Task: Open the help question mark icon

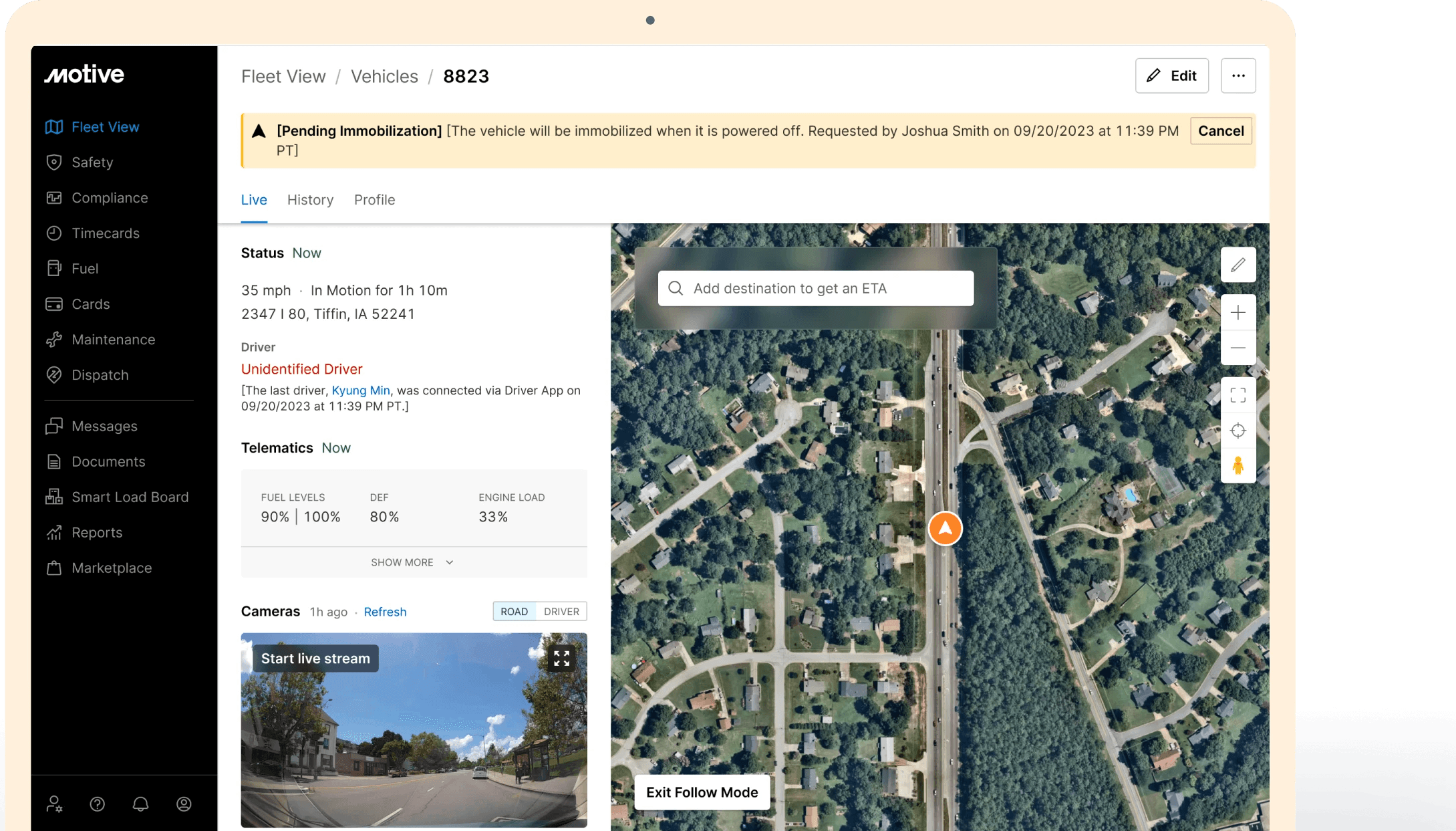Action: tap(98, 804)
